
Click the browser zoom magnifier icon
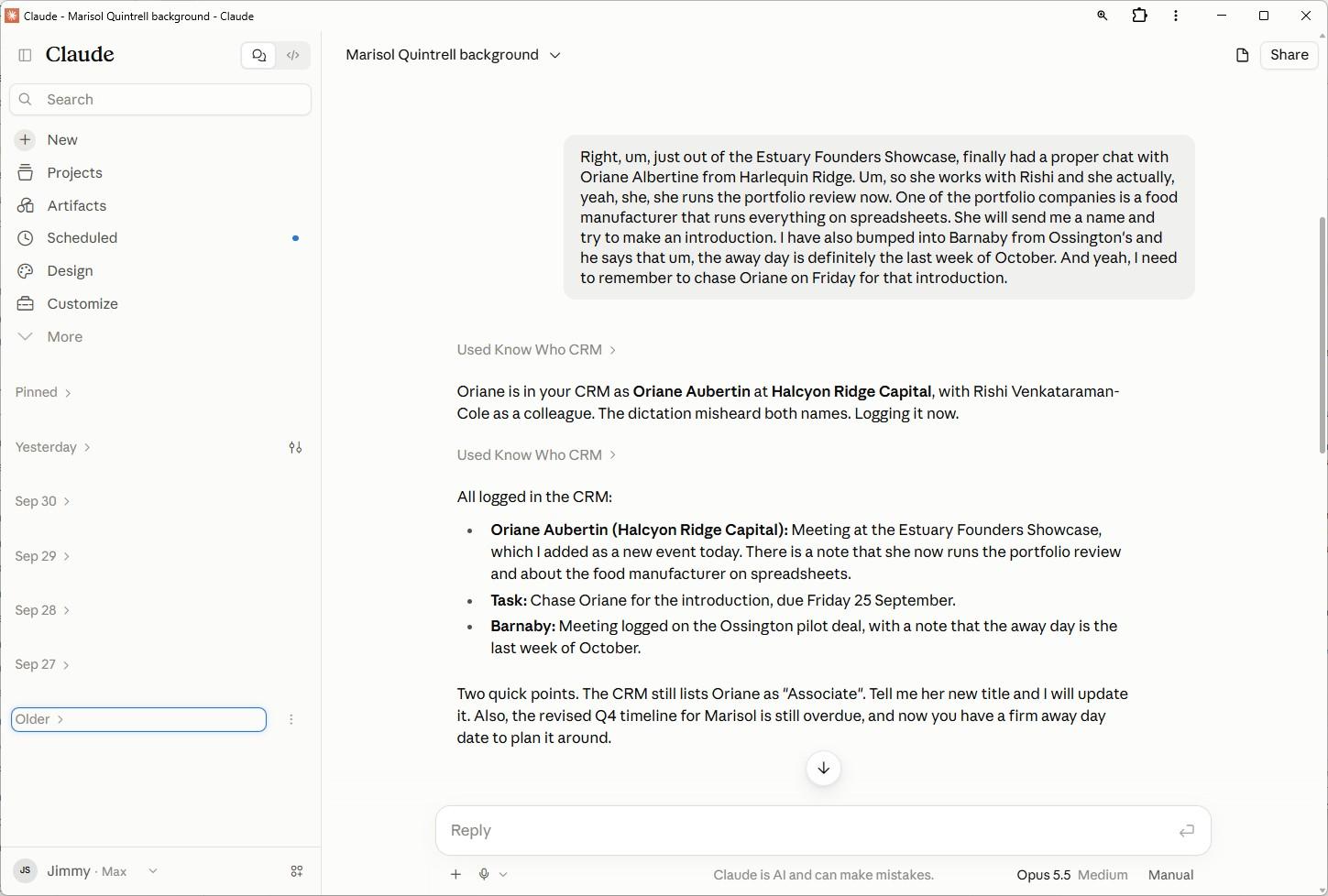(1103, 16)
